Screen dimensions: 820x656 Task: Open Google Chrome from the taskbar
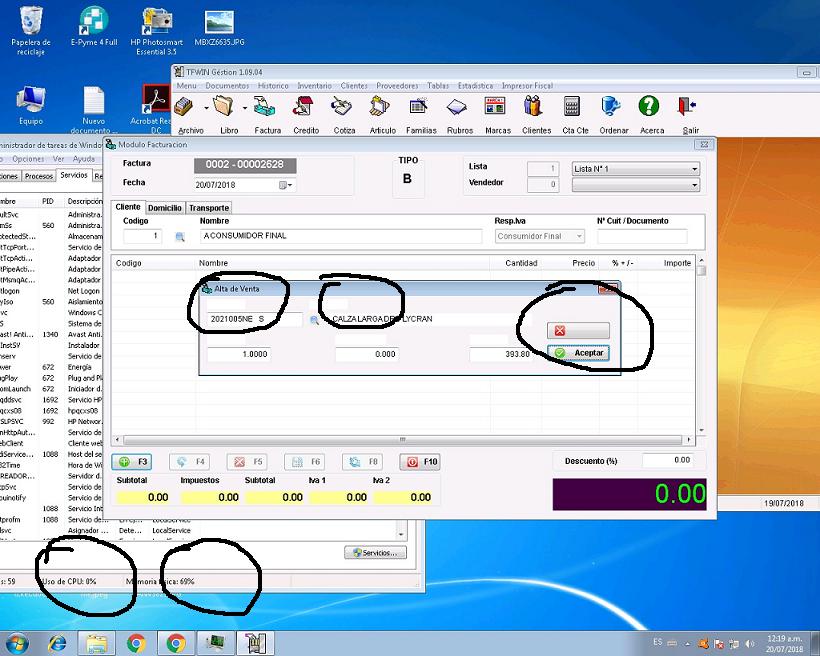click(137, 643)
